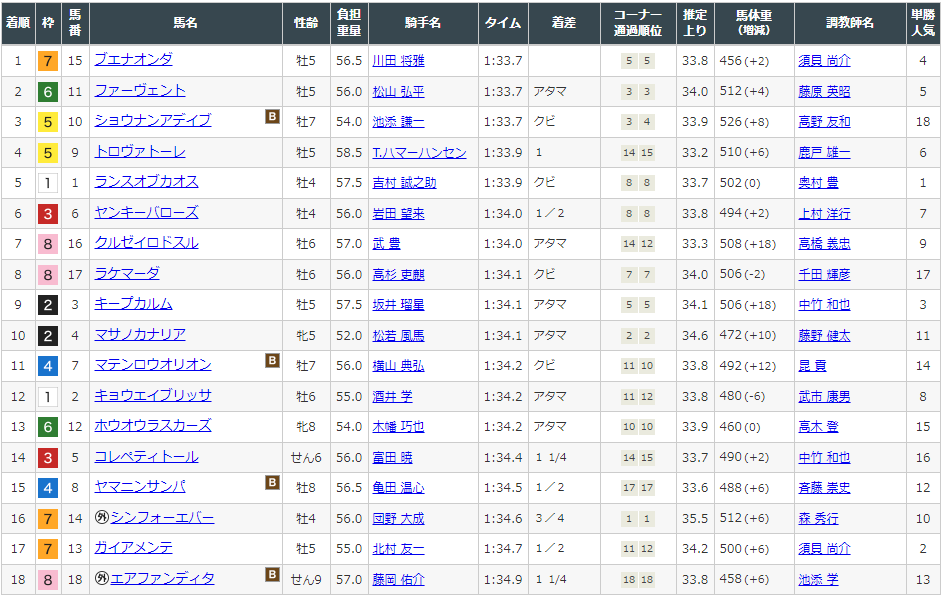Open the トロヴァトーレ horse link
Screen dimensions: 943x597
click(x=139, y=152)
